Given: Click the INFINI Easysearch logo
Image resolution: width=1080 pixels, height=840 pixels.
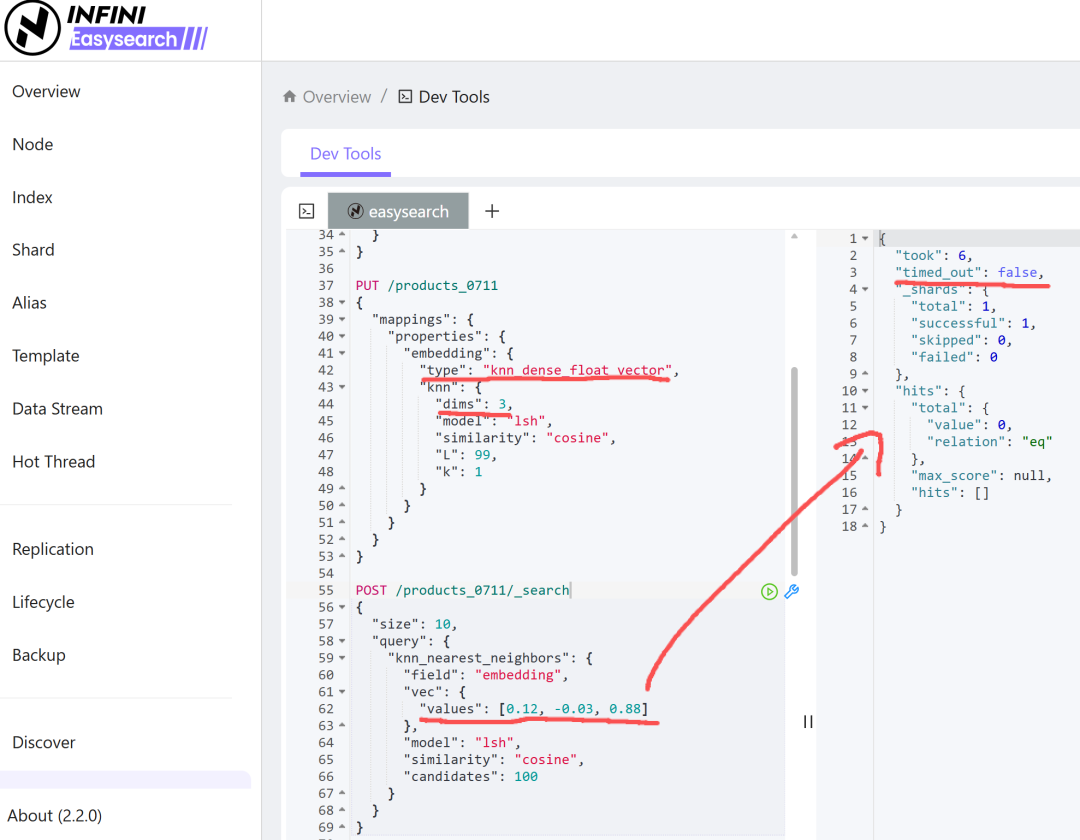Looking at the screenshot, I should tap(107, 28).
